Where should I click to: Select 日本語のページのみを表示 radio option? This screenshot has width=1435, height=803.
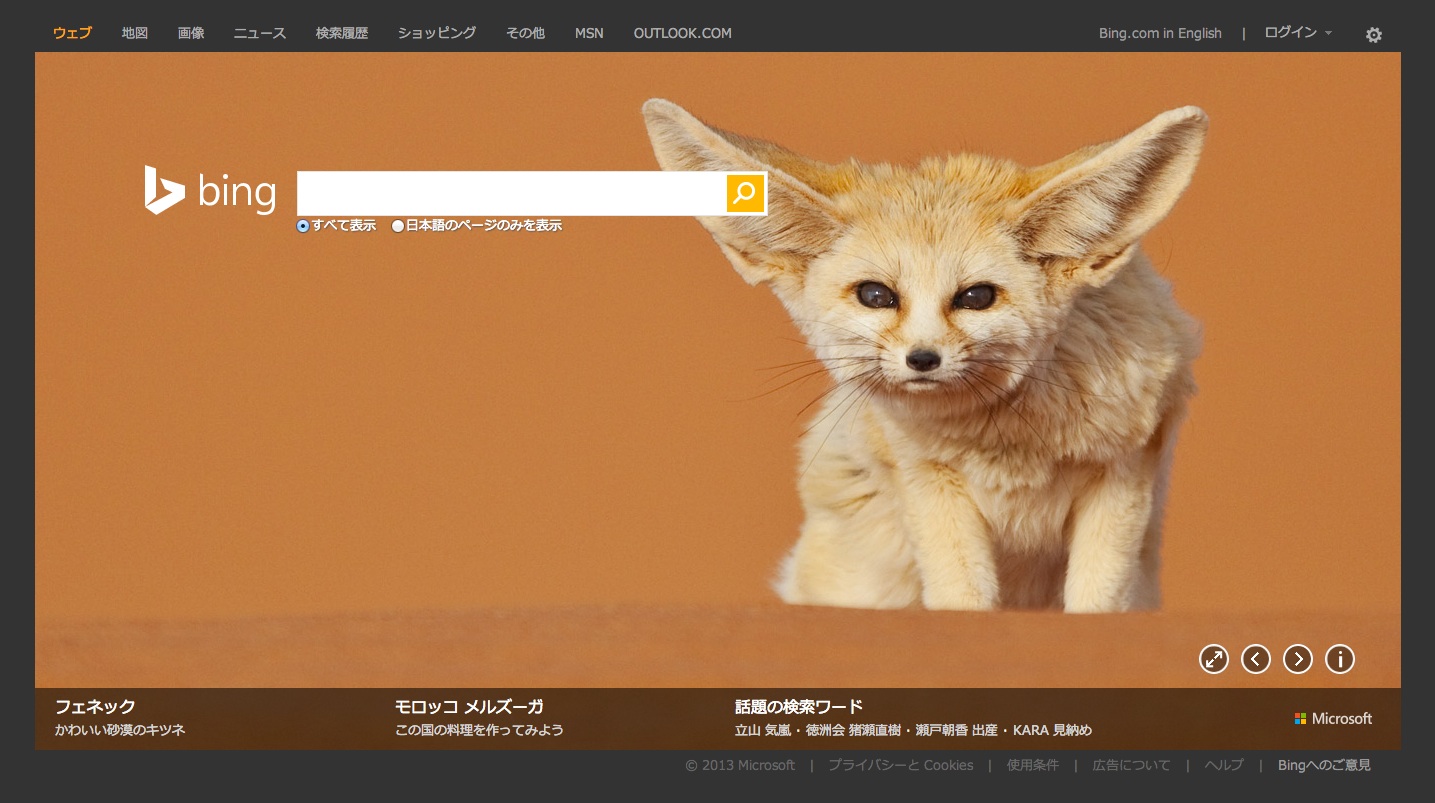[398, 226]
